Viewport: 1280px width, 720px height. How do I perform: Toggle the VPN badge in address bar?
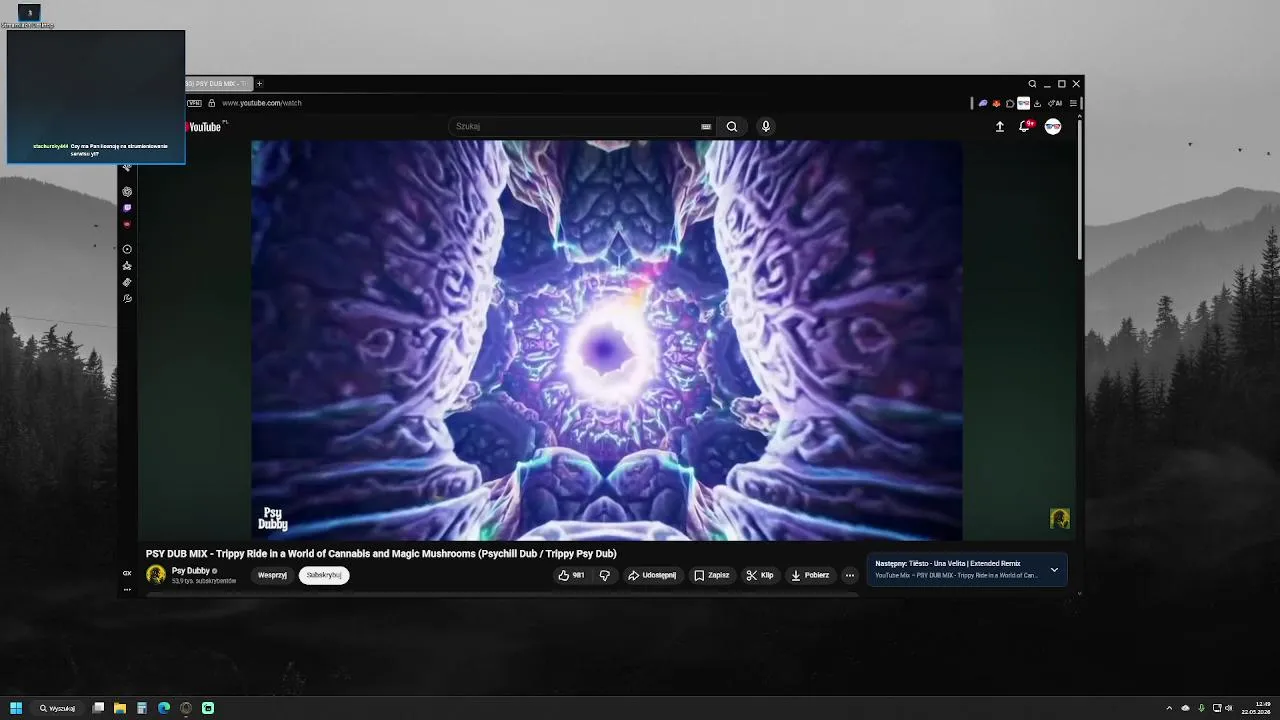(195, 103)
